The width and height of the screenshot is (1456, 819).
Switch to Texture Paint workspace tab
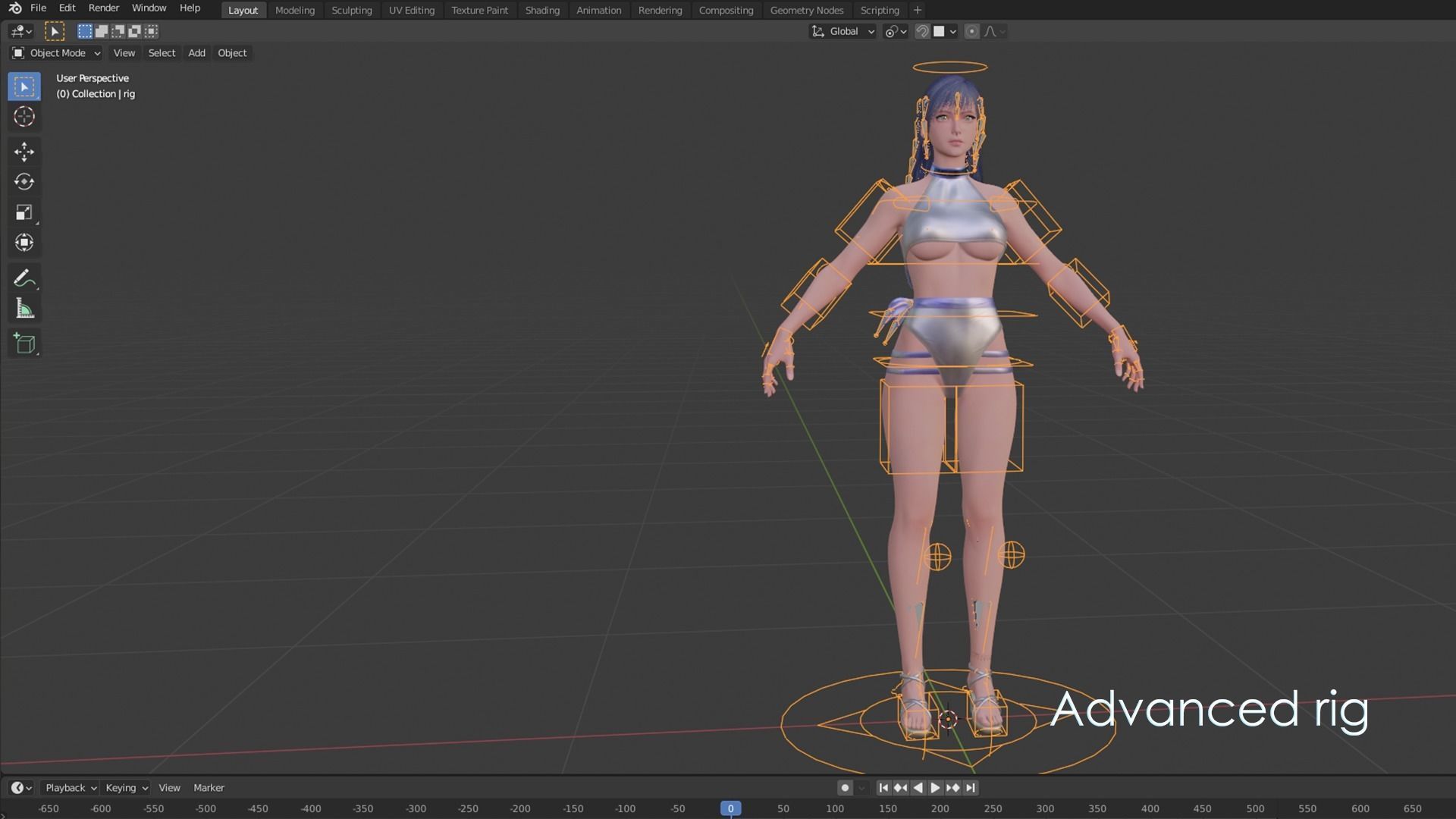point(480,11)
